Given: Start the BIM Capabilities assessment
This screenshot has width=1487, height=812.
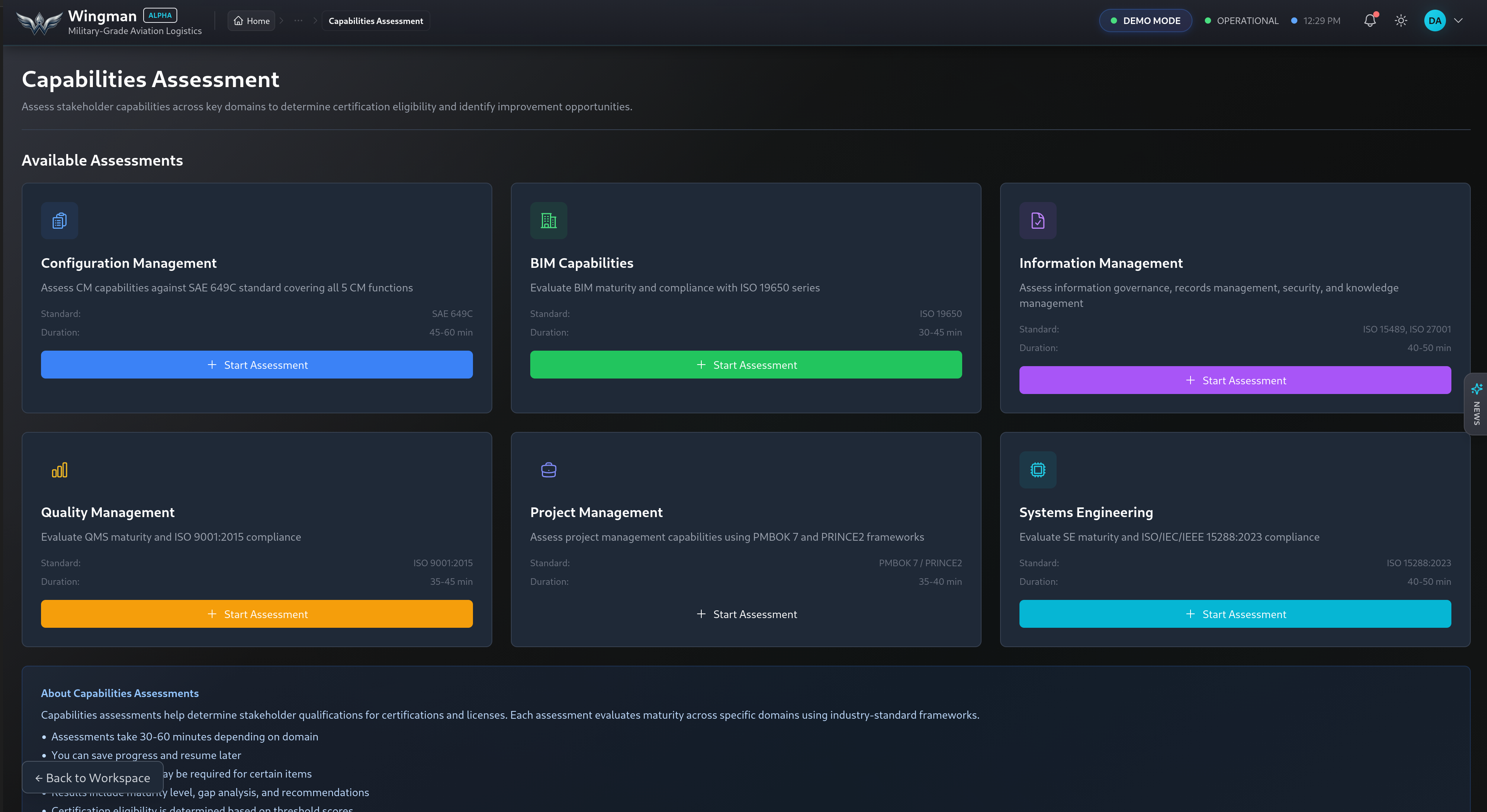Looking at the screenshot, I should click(x=746, y=365).
